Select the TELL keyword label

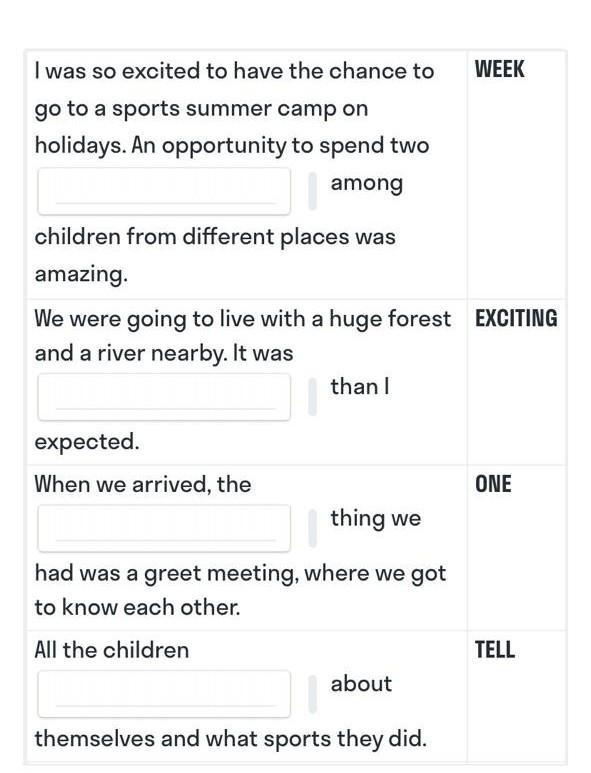[495, 650]
